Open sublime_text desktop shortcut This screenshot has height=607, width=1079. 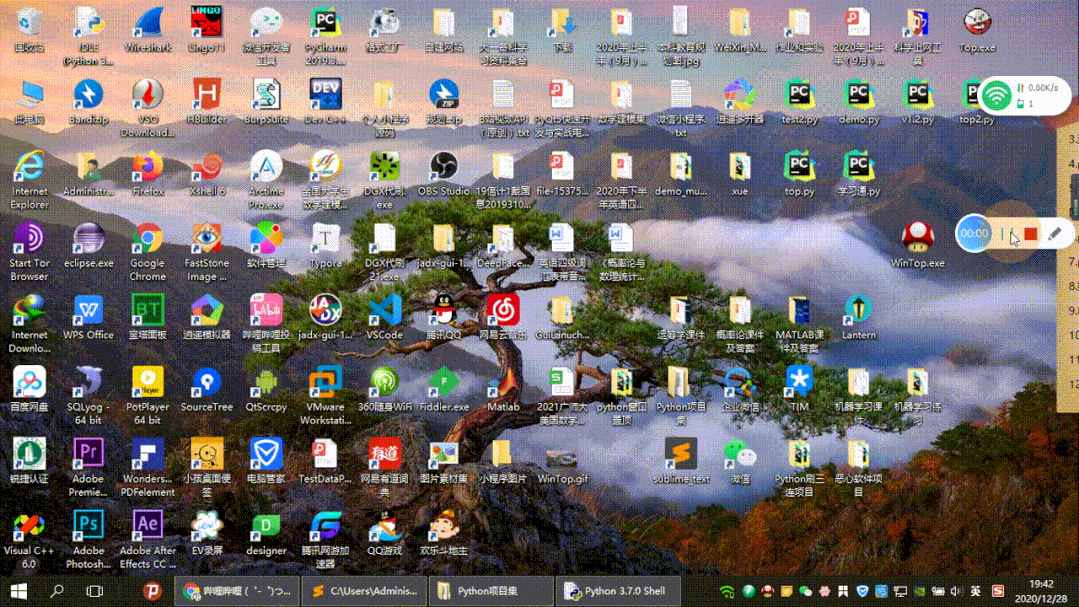coord(681,461)
